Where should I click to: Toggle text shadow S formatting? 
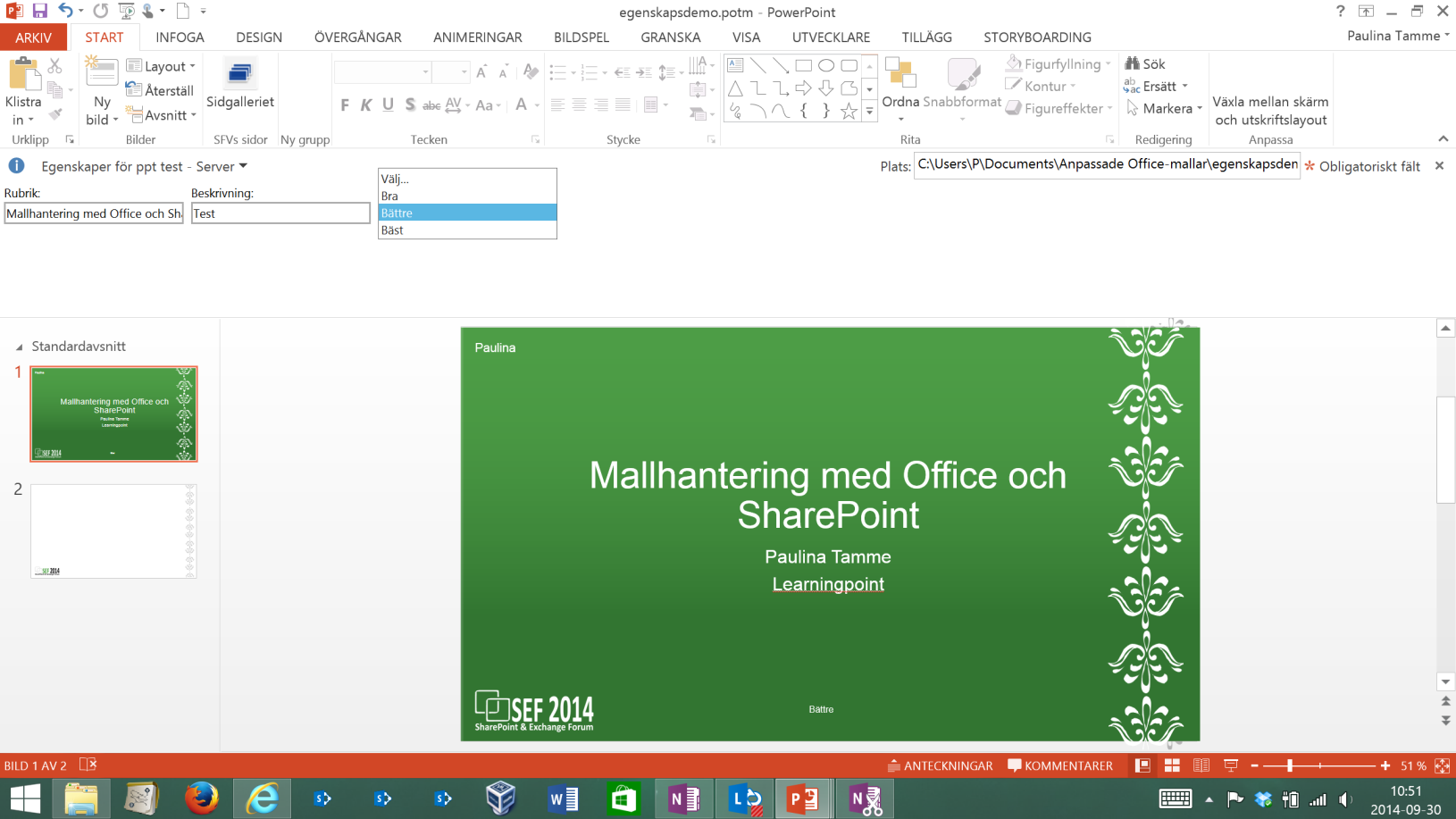(410, 105)
